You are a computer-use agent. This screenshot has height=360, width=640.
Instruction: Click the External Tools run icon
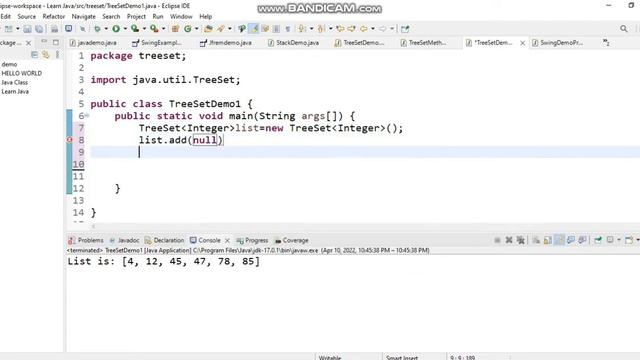pos(154,29)
